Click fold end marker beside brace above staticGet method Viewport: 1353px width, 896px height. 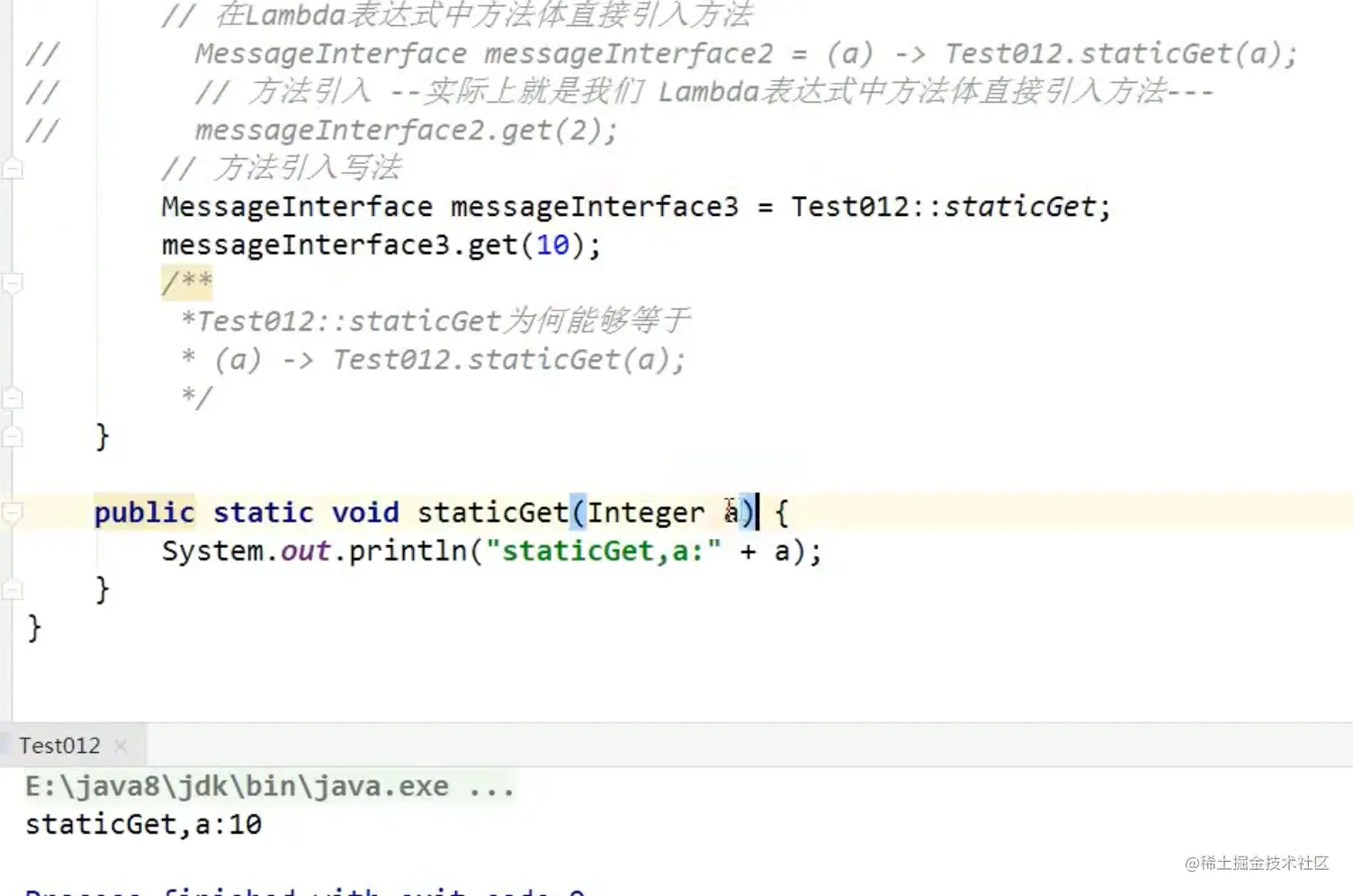click(12, 437)
